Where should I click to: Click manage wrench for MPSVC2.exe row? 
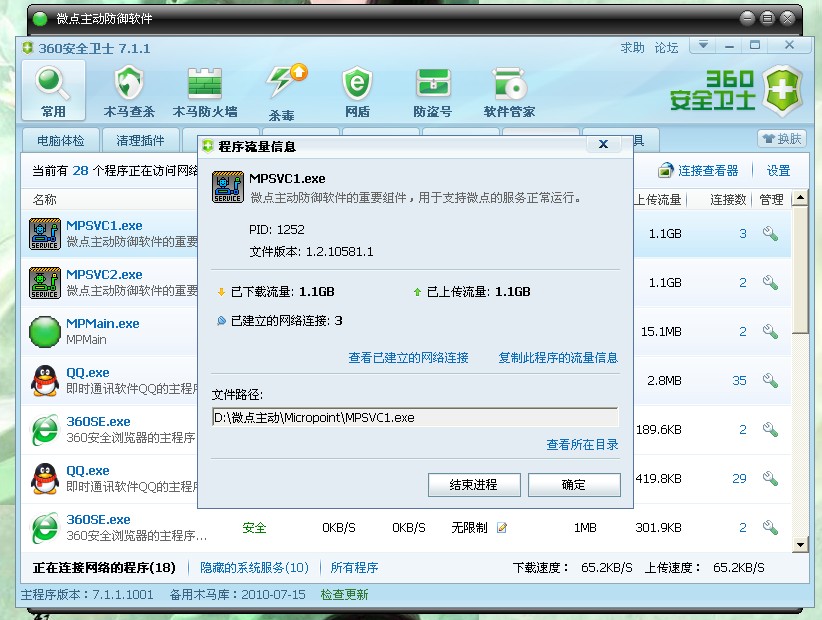(770, 283)
